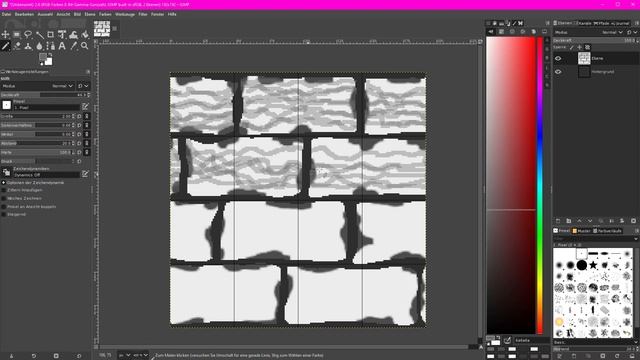
Task: Select the Zoom magnifier tool
Action: 85,46
